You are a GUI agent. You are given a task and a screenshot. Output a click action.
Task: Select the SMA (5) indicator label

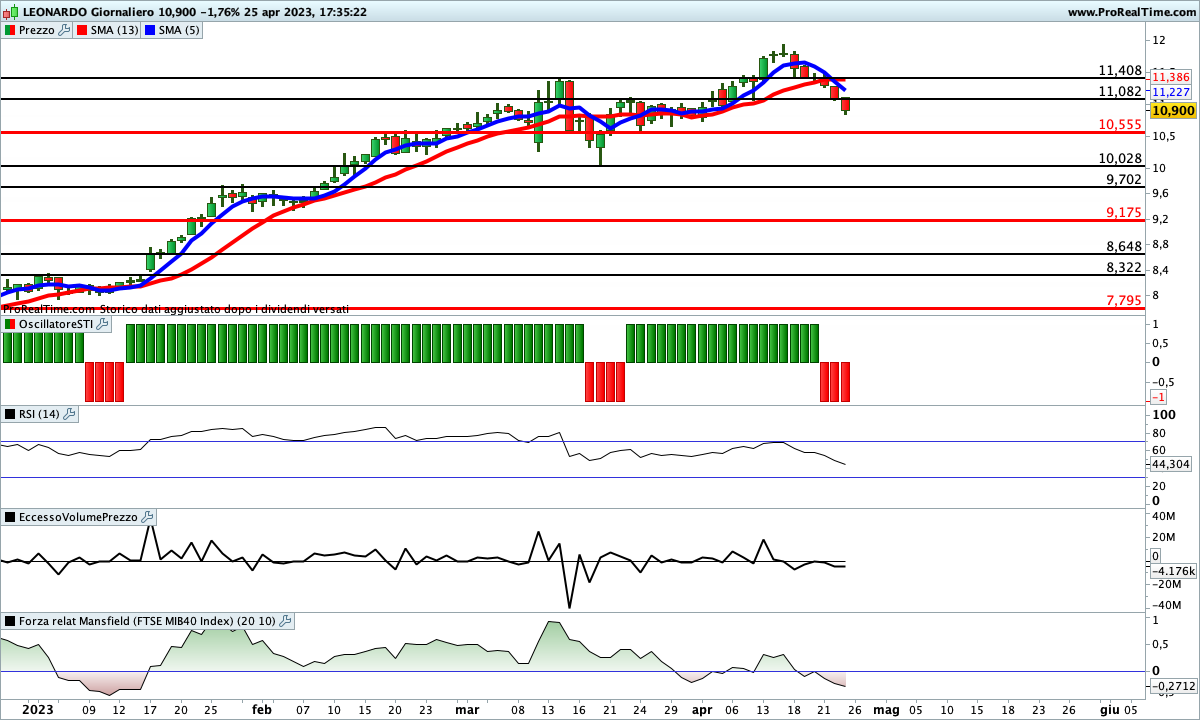pos(181,30)
